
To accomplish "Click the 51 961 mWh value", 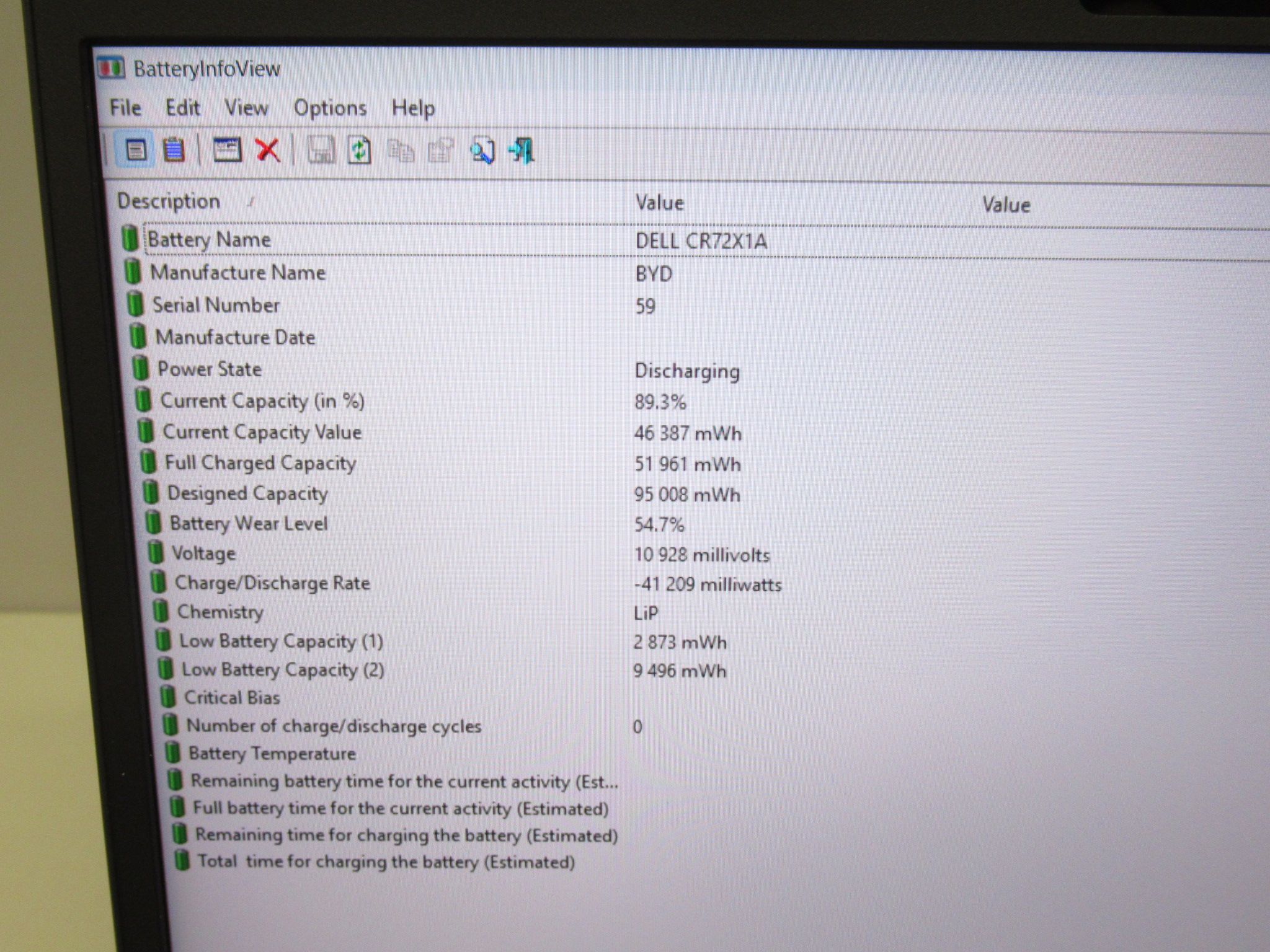I will click(687, 464).
